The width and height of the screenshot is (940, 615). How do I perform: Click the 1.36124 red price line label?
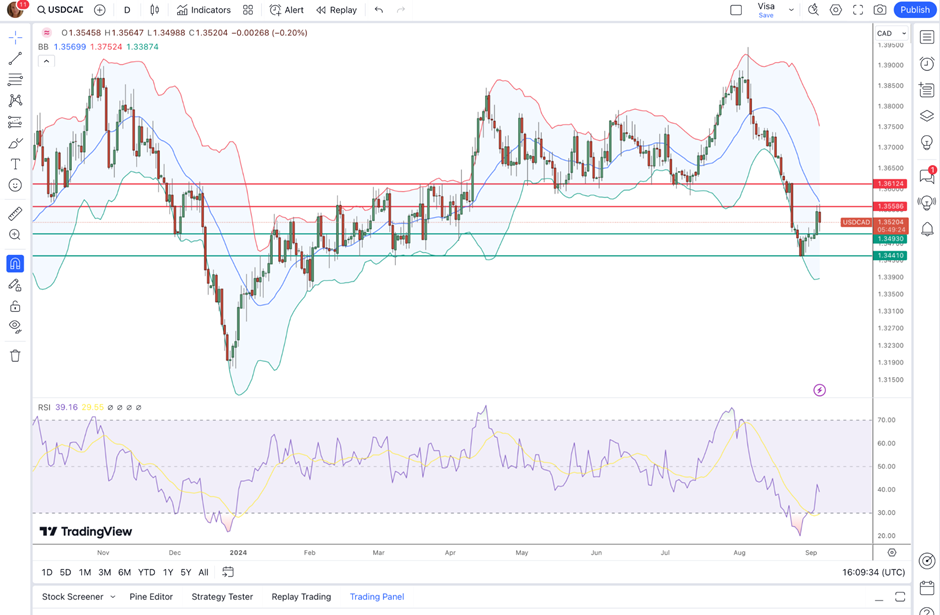[x=891, y=184]
